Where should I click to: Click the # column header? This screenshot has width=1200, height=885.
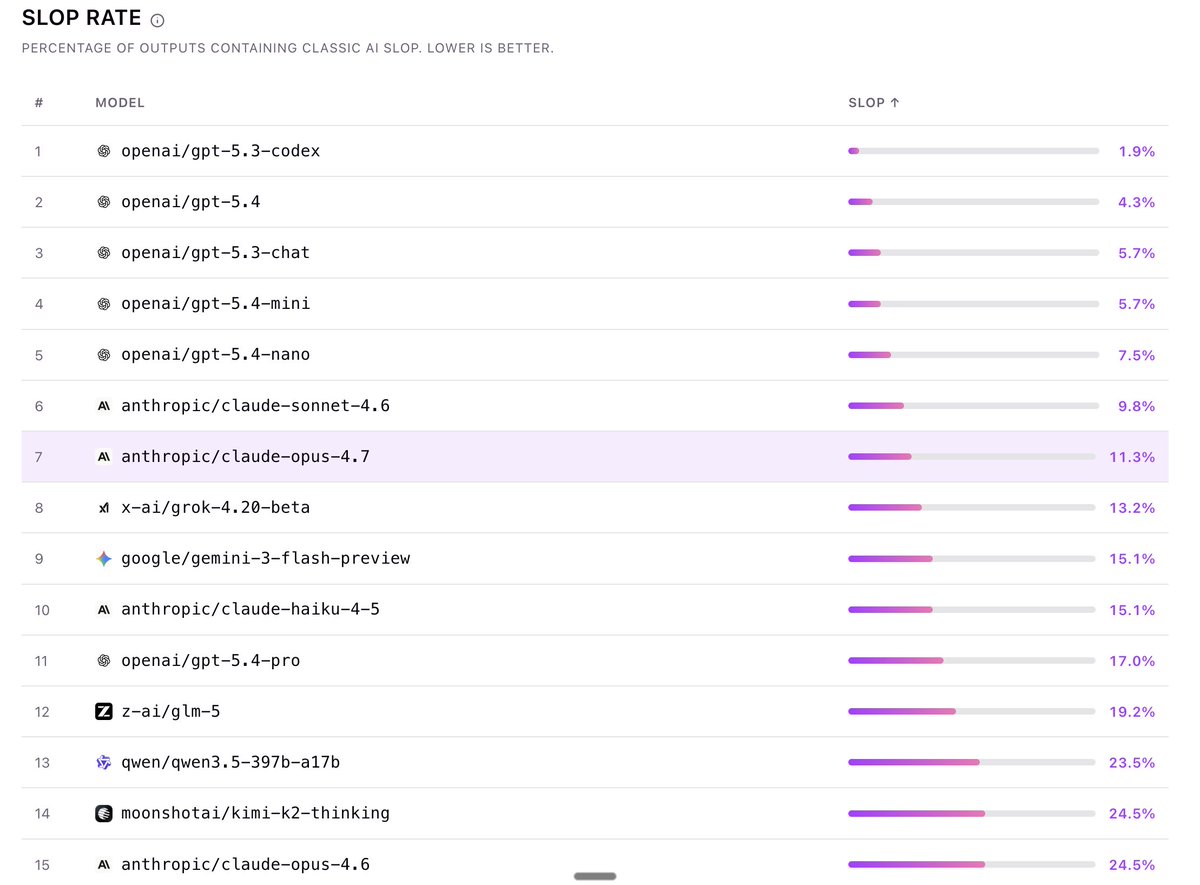pyautogui.click(x=39, y=102)
